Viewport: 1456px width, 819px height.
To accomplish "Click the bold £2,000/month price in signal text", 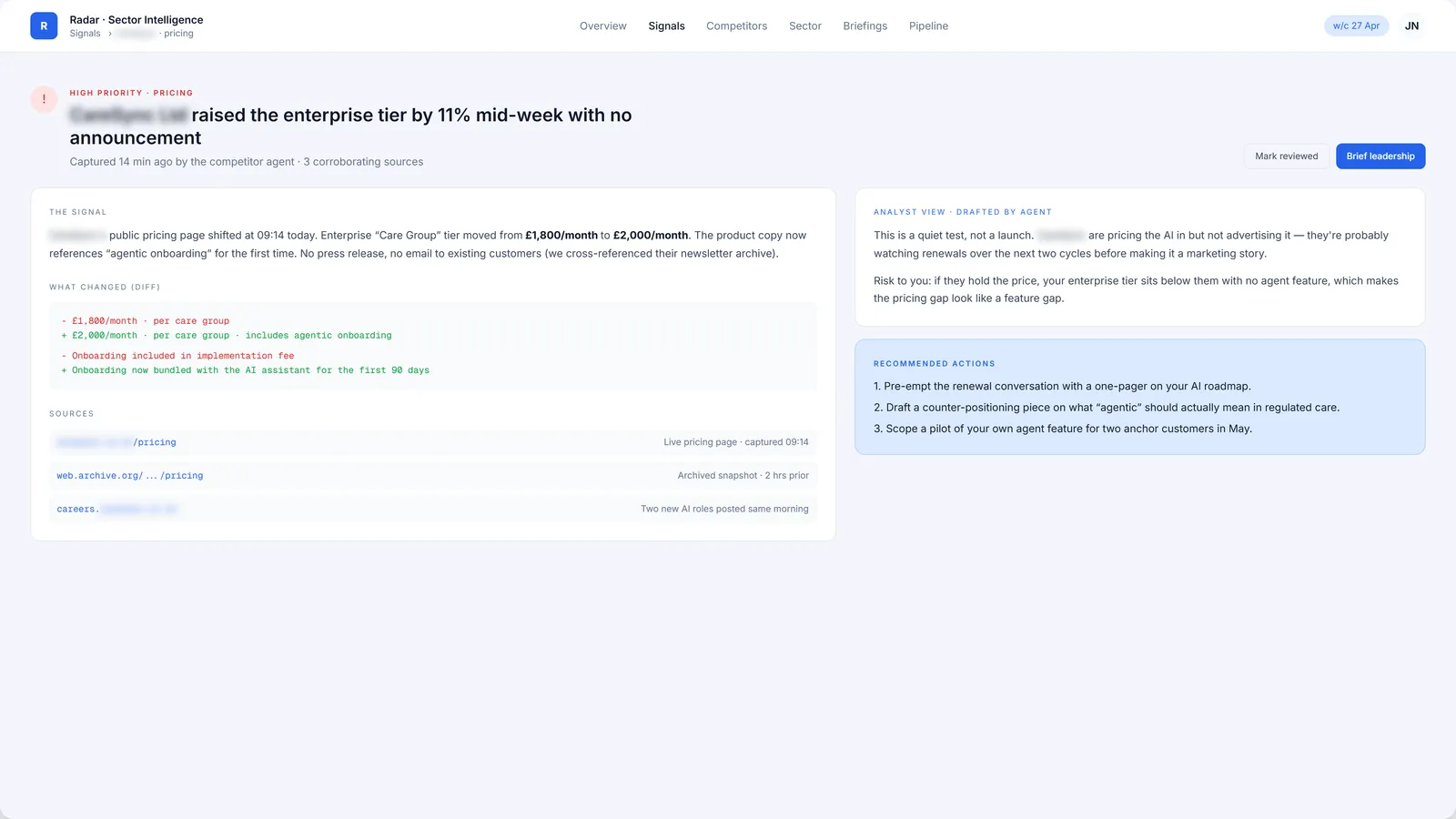I will pyautogui.click(x=651, y=236).
